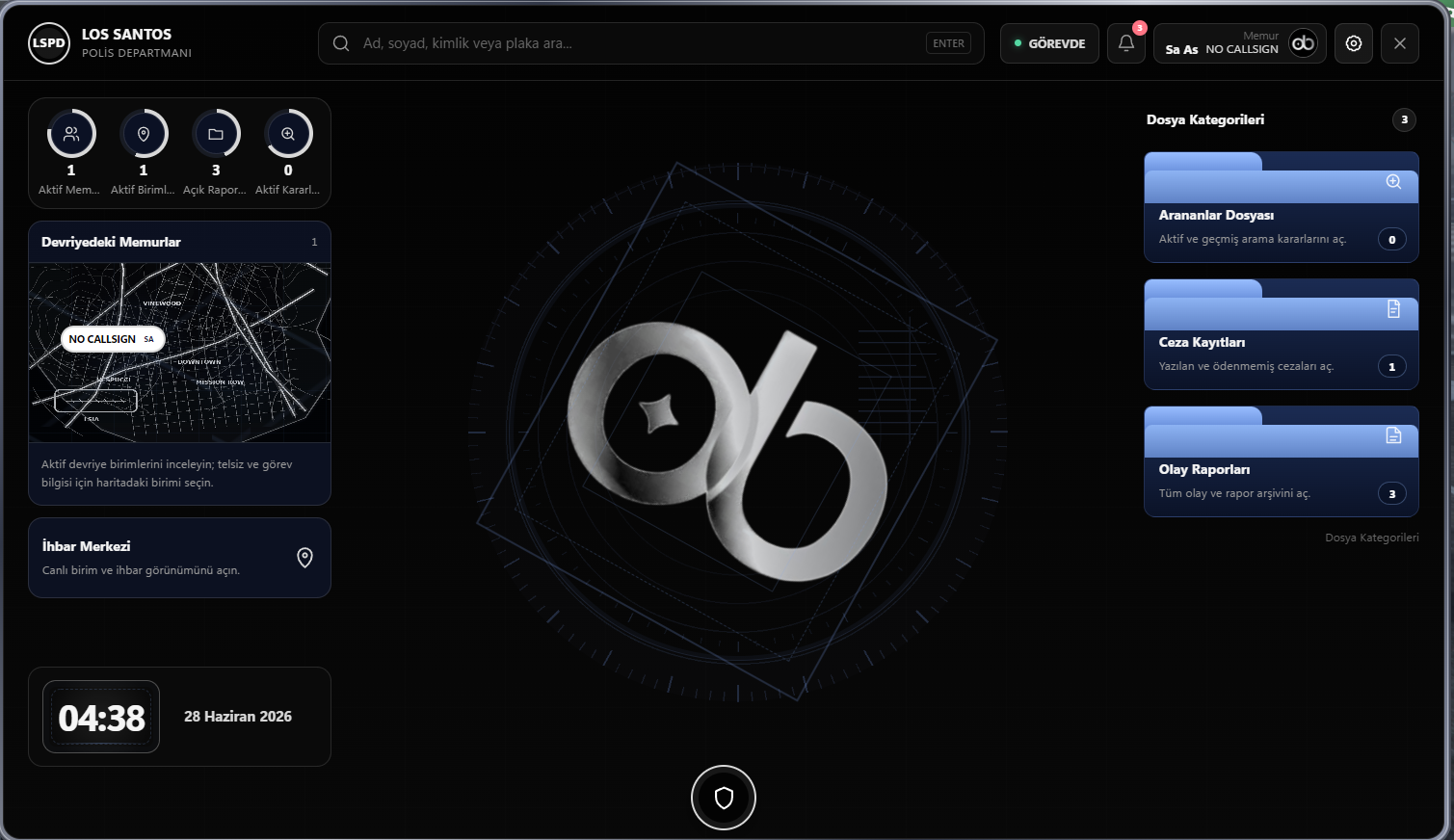
Task: Click the outlined zone rectangle on the map
Action: tap(95, 400)
